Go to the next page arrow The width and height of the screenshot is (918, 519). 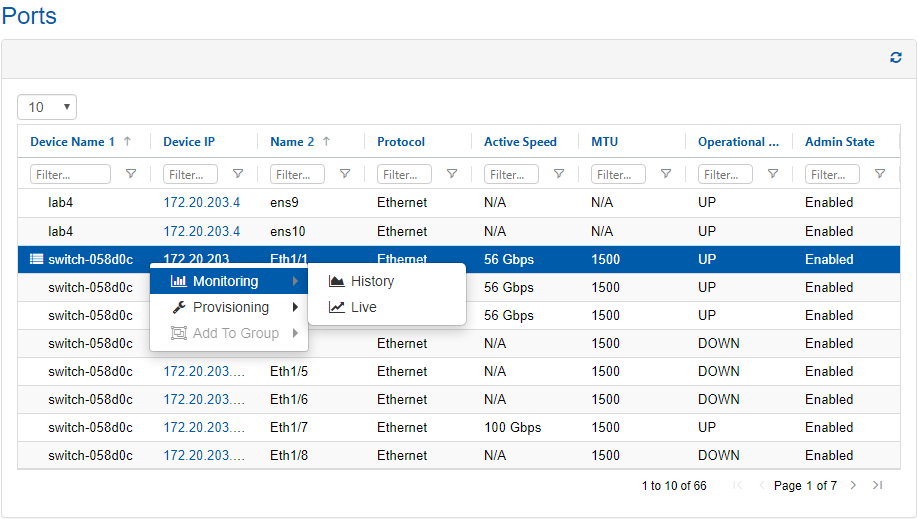pos(853,486)
